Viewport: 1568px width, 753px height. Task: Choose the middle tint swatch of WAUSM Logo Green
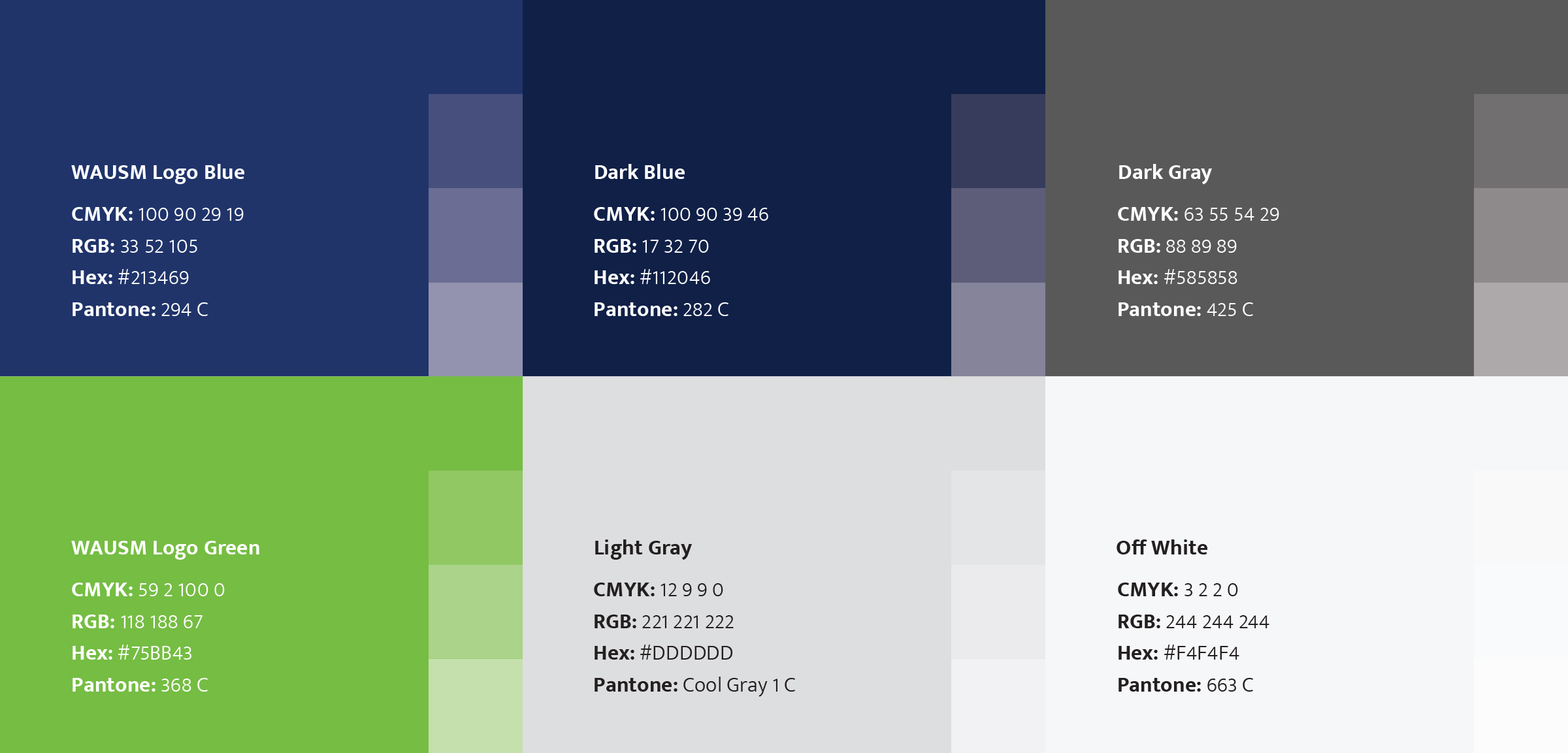(476, 612)
